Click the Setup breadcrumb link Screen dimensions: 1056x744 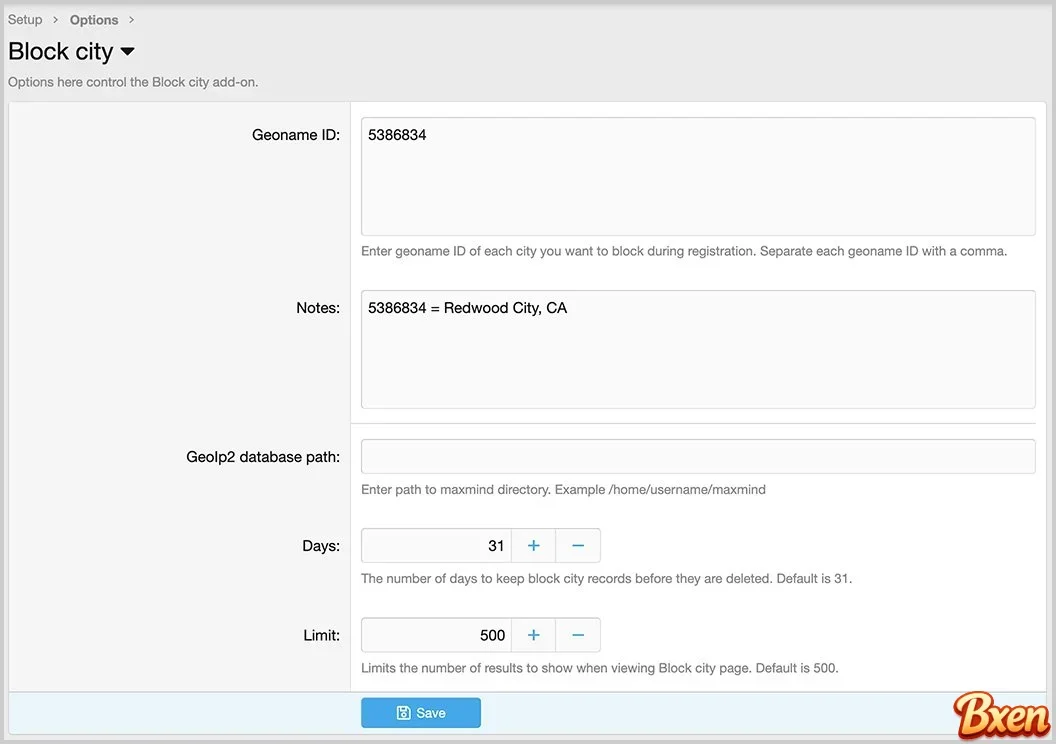[25, 20]
